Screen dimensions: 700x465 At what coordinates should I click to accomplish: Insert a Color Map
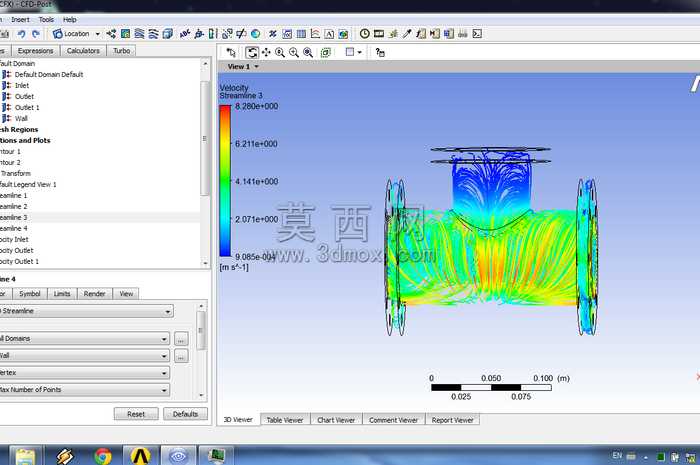(x=255, y=34)
